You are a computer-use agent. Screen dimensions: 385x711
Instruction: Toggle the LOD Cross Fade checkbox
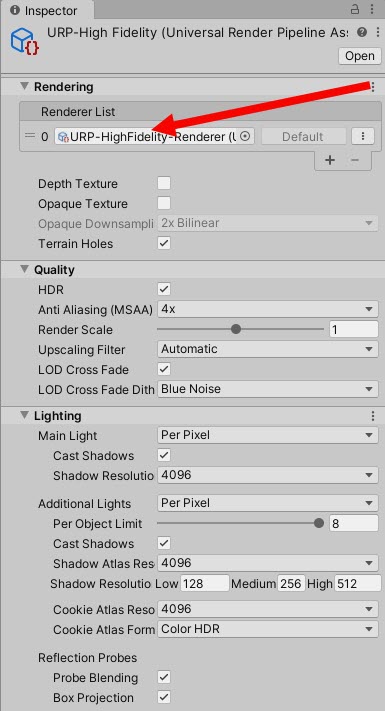click(164, 369)
